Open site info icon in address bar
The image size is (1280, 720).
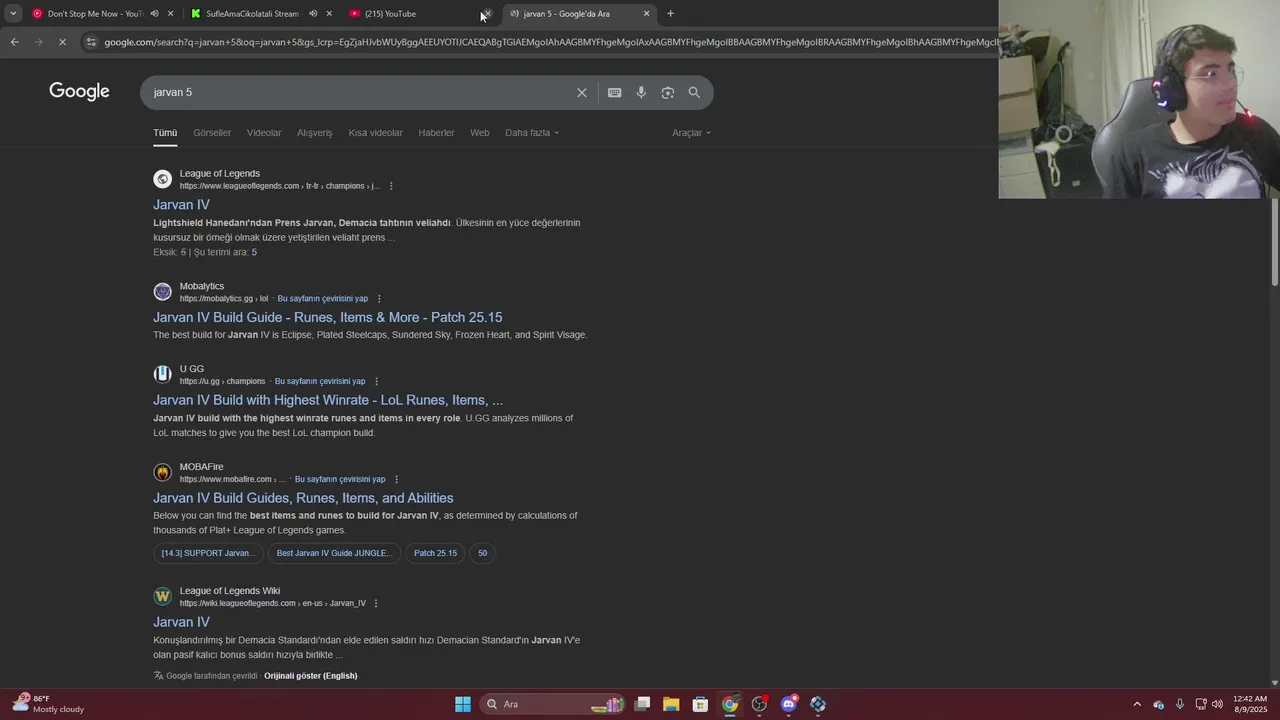91,42
